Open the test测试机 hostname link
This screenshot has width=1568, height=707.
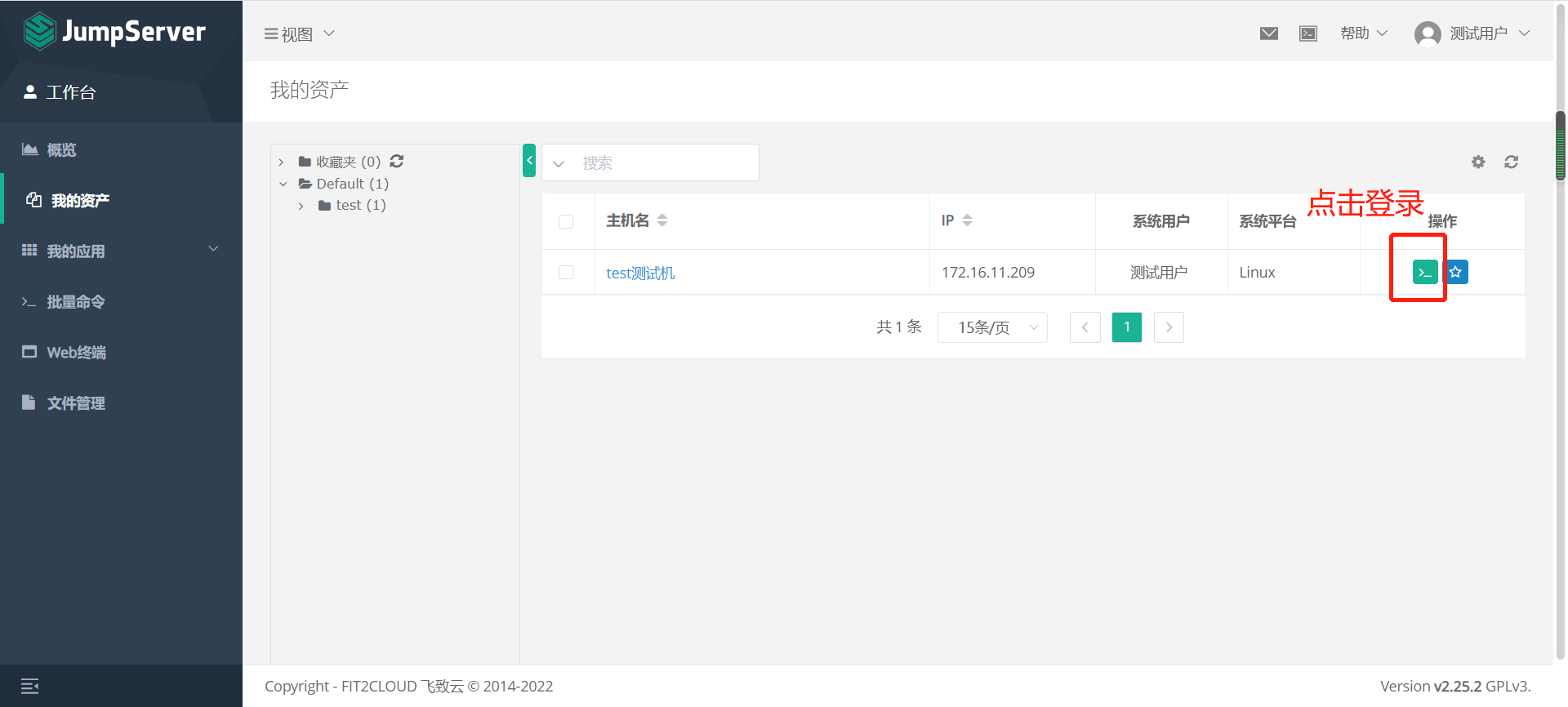640,273
